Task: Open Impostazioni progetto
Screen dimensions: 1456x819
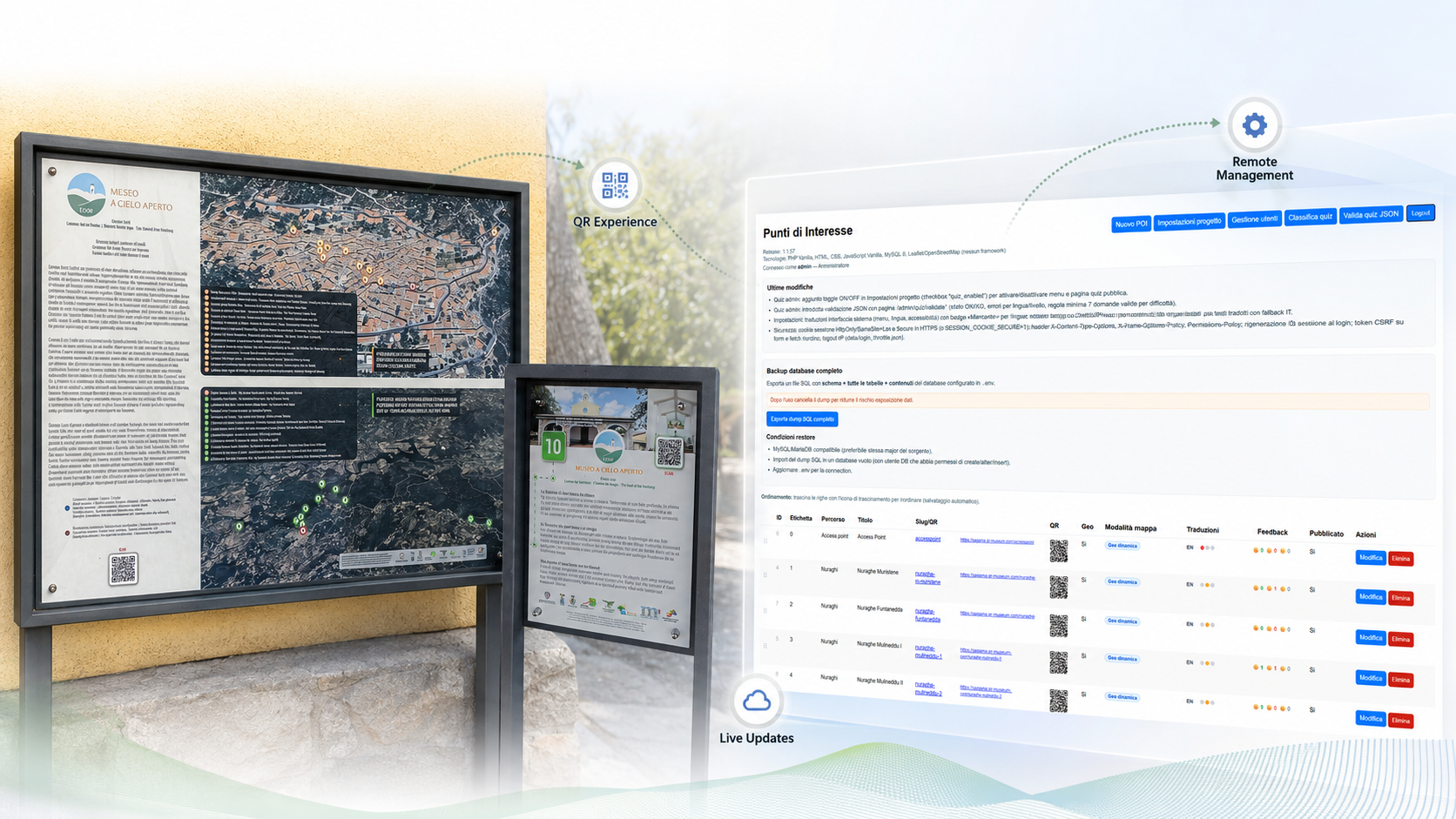Action: click(1189, 222)
